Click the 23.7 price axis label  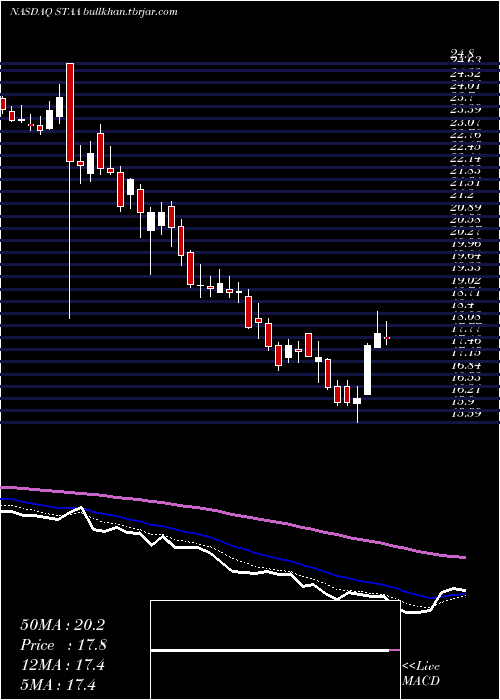coord(462,98)
